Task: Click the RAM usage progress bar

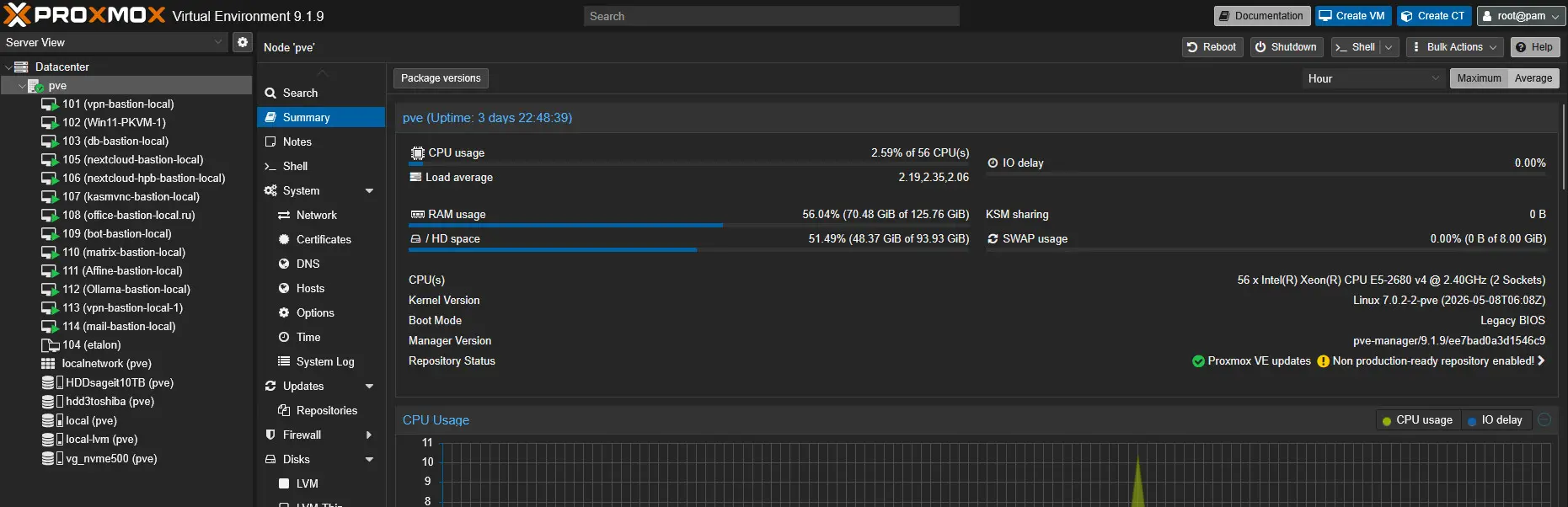Action: tap(689, 225)
